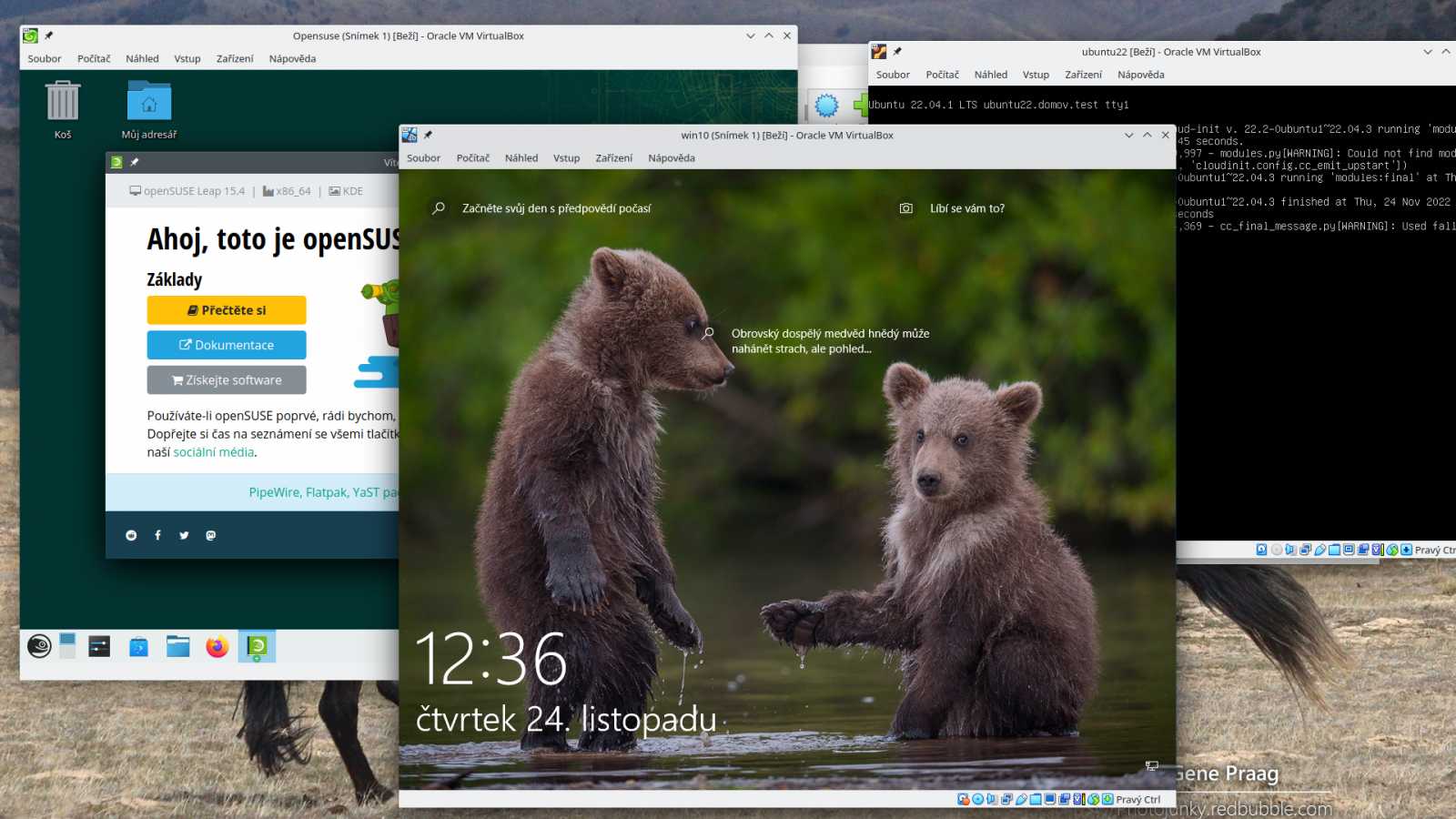Click the openSUSE Welcome Facebook icon
This screenshot has width=1456, height=819.
point(157,535)
